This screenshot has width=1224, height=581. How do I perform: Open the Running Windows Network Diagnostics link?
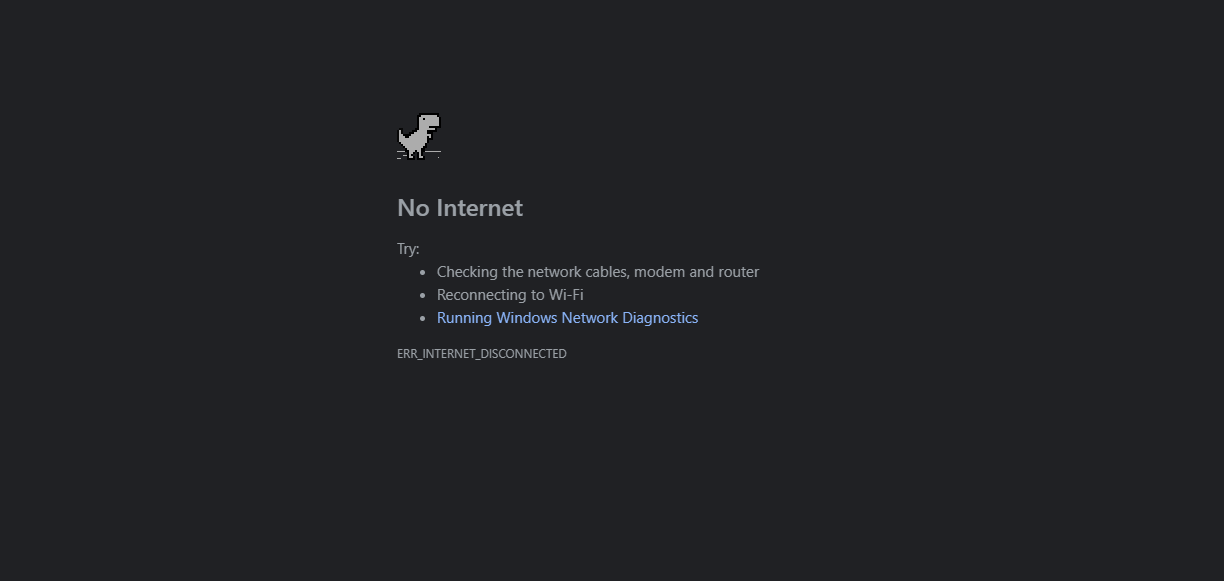pos(567,318)
